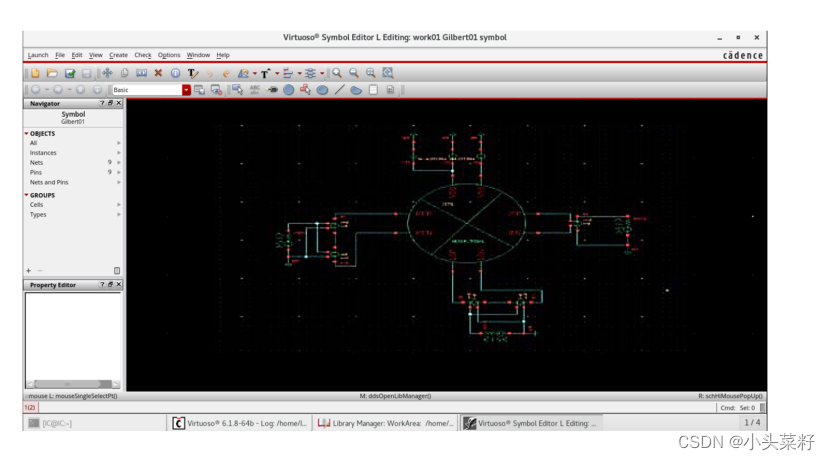830x460 pixels.
Task: Click the Navigator panel help question mark
Action: pos(102,103)
